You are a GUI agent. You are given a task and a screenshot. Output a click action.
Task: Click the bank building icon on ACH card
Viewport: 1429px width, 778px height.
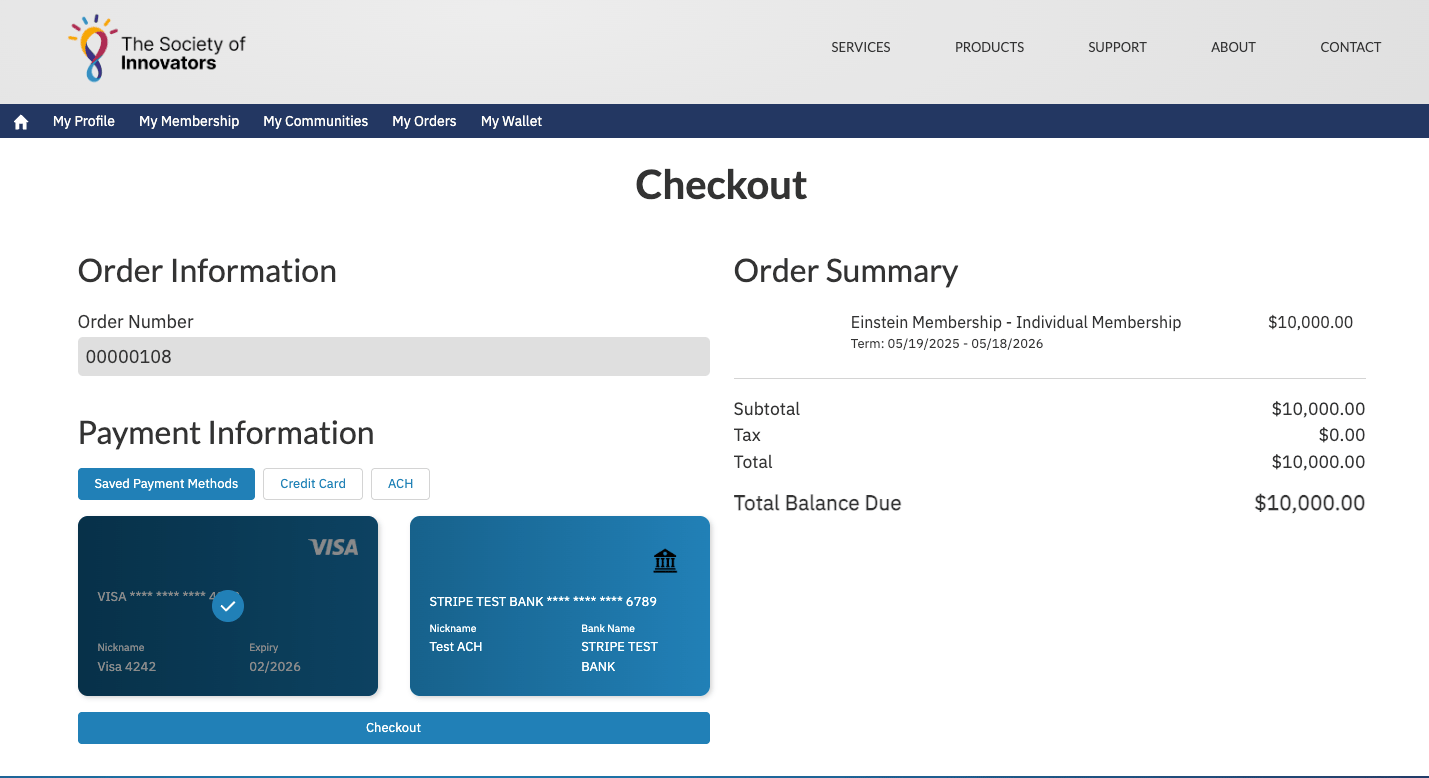point(665,561)
